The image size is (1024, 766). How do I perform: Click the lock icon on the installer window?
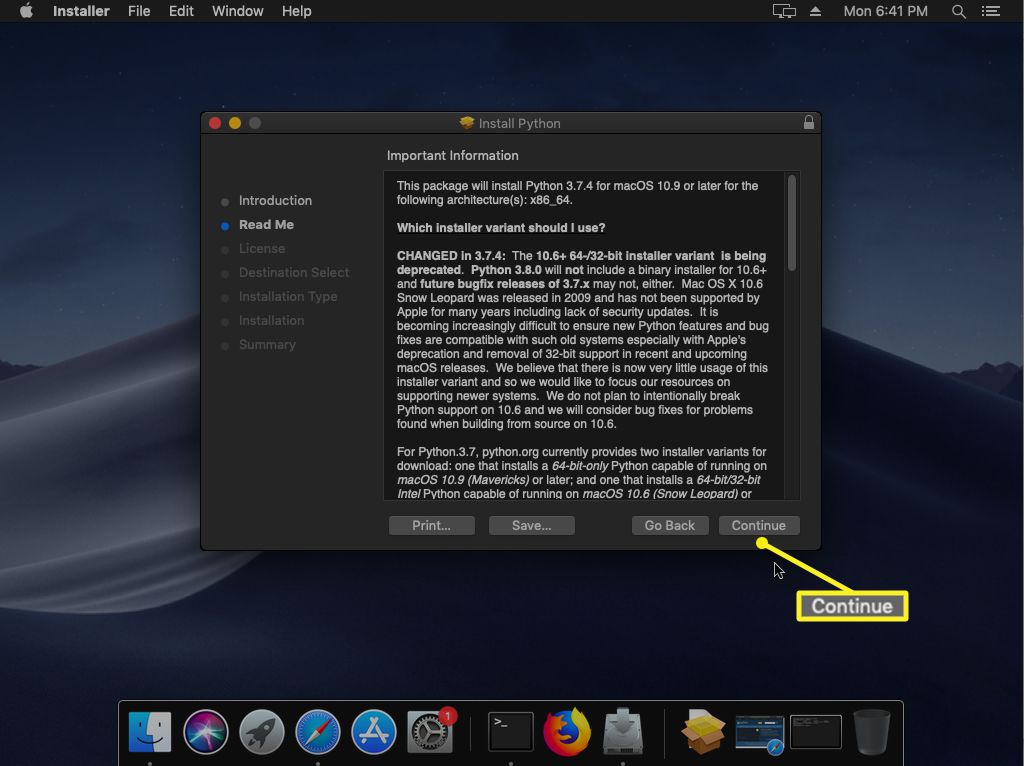pyautogui.click(x=807, y=122)
